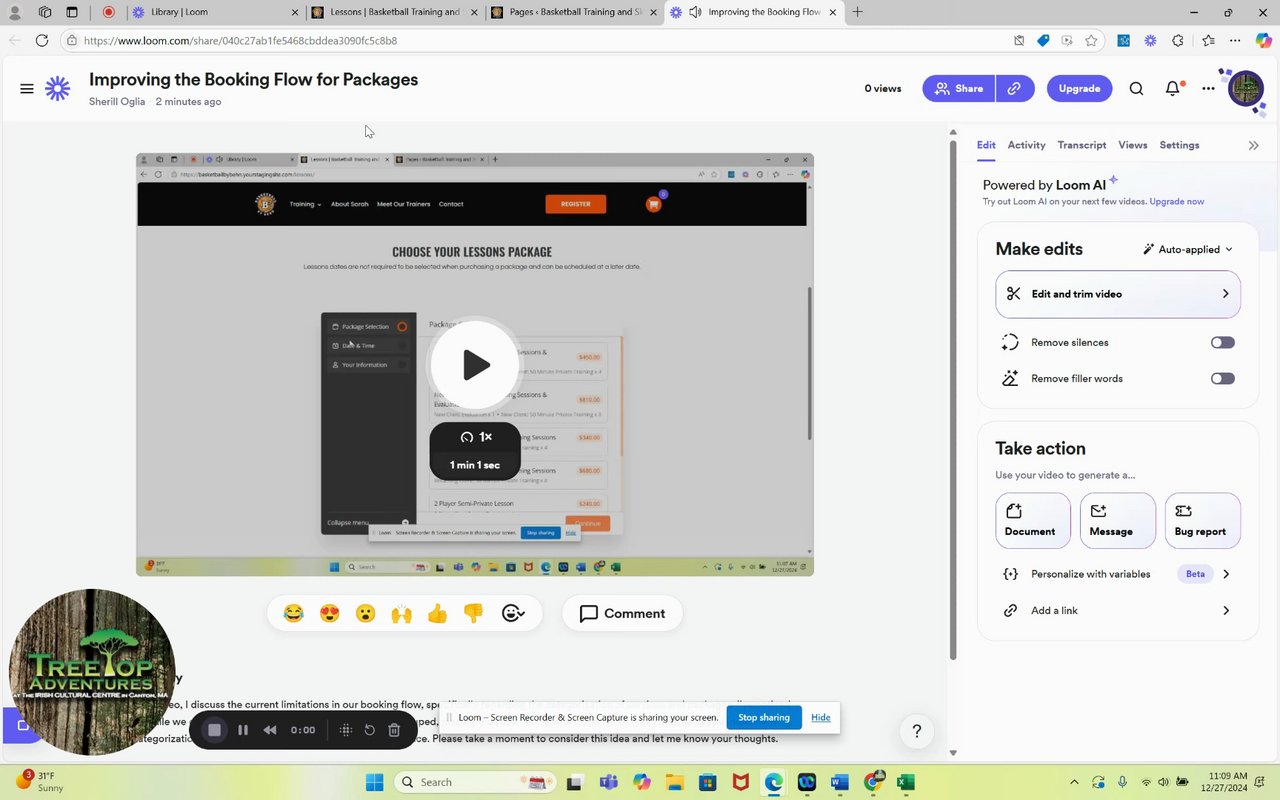Switch to Lessons | Basketball Training tab
The width and height of the screenshot is (1280, 800).
(395, 12)
